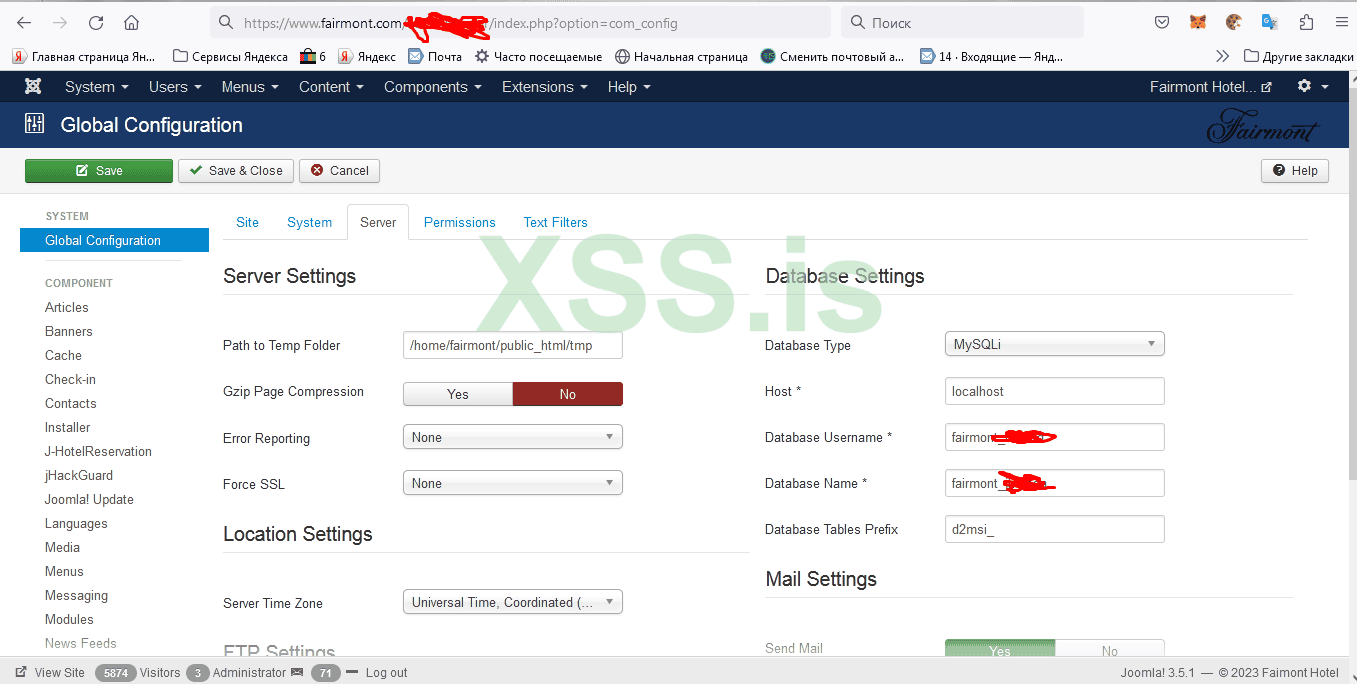Click the Database Tables Prefix field

[1055, 529]
